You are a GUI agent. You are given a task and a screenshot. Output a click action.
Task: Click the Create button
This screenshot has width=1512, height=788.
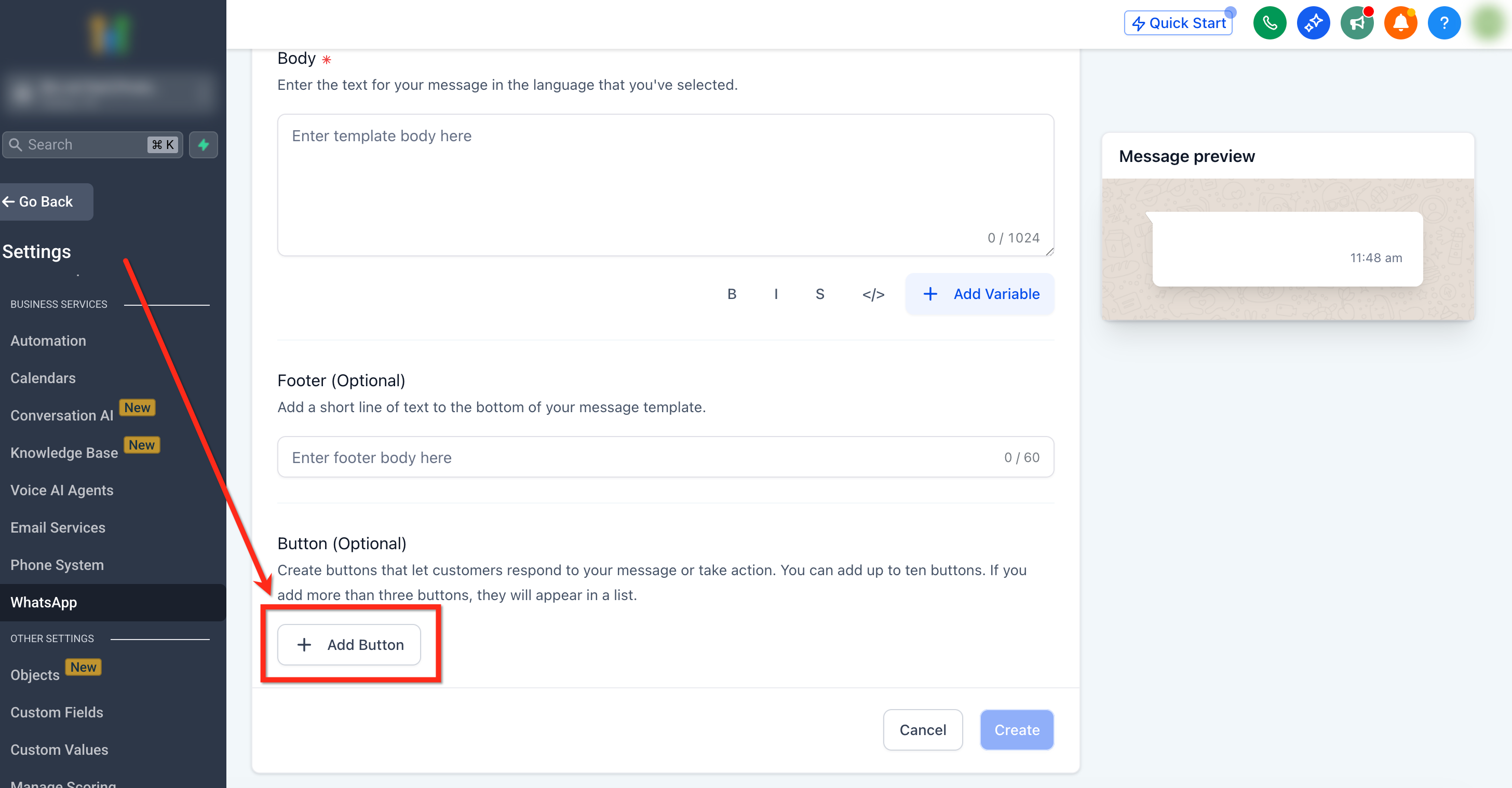pos(1016,729)
